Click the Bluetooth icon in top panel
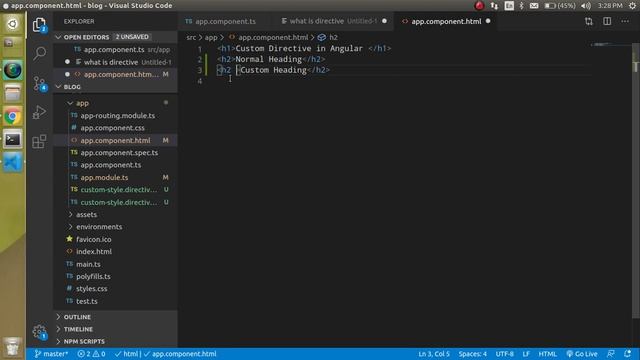 point(521,6)
